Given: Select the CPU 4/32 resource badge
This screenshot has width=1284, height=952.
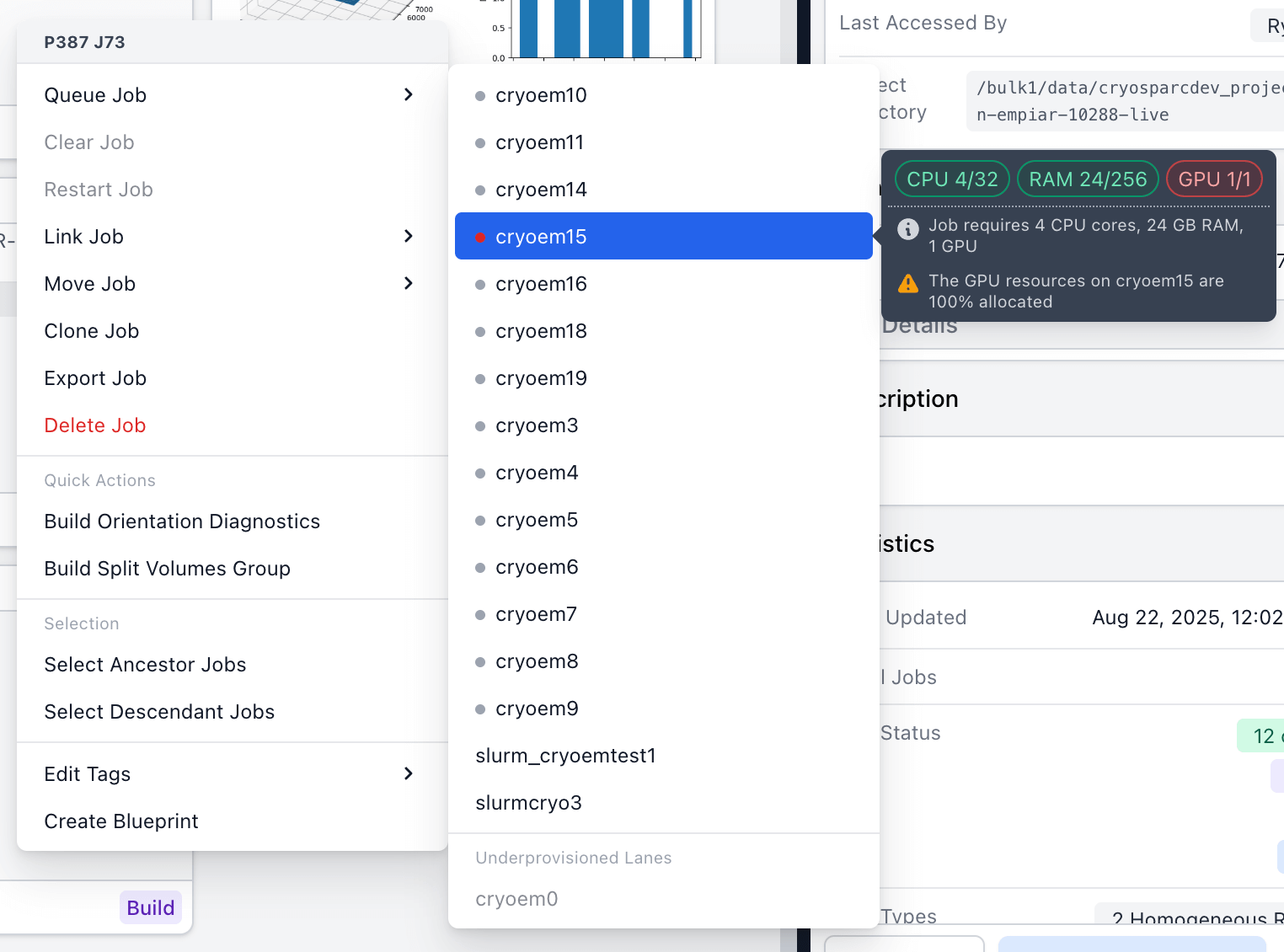Looking at the screenshot, I should (x=952, y=179).
